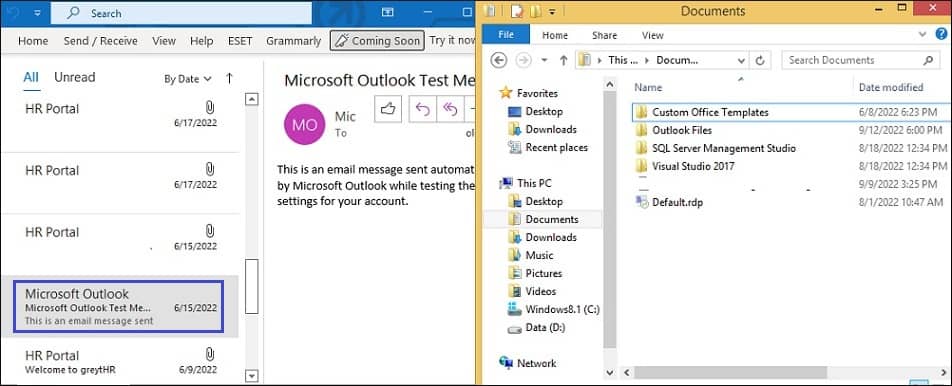Open Pictures under This PC
This screenshot has width=952, height=386.
(535, 273)
